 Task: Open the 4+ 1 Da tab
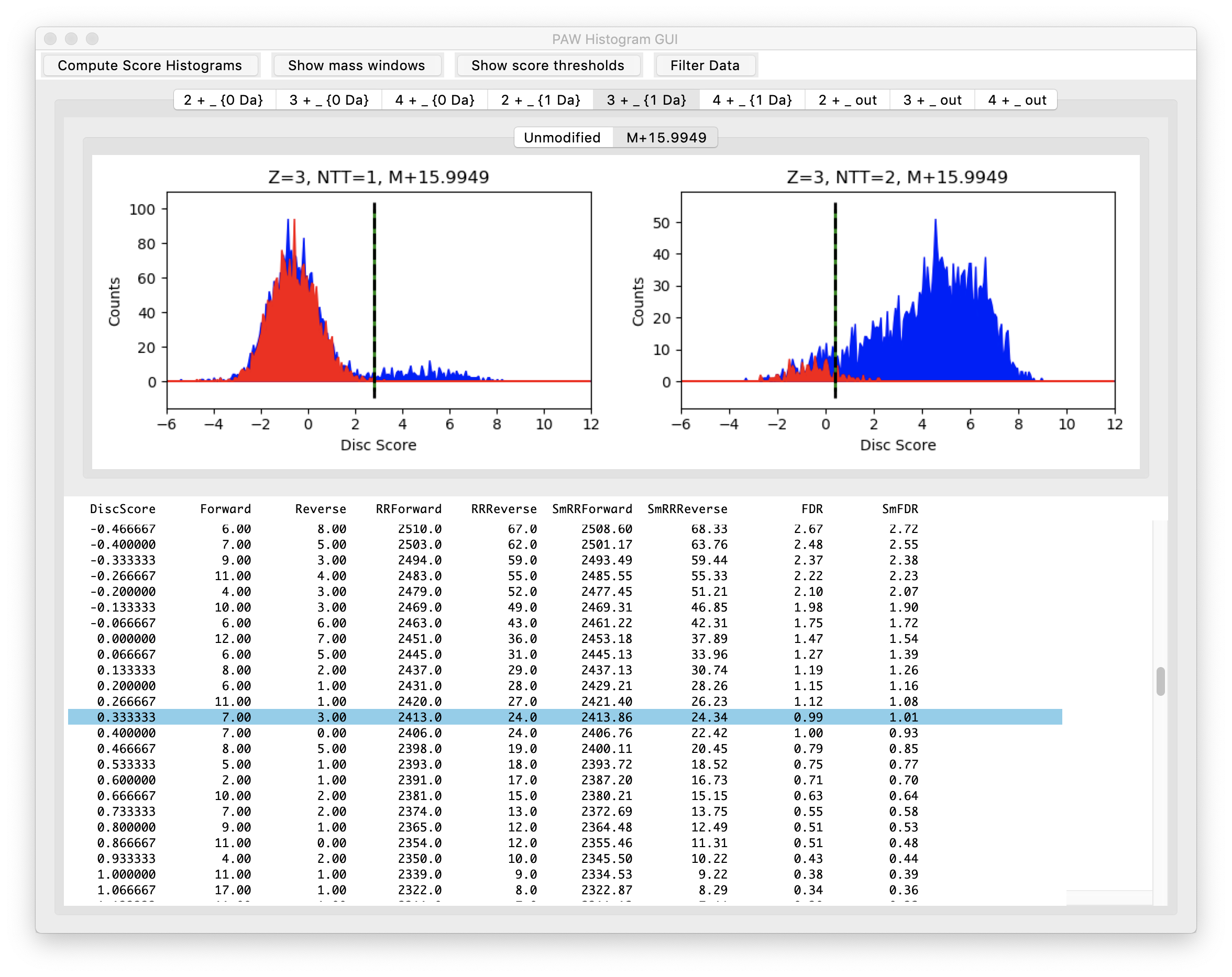(752, 100)
